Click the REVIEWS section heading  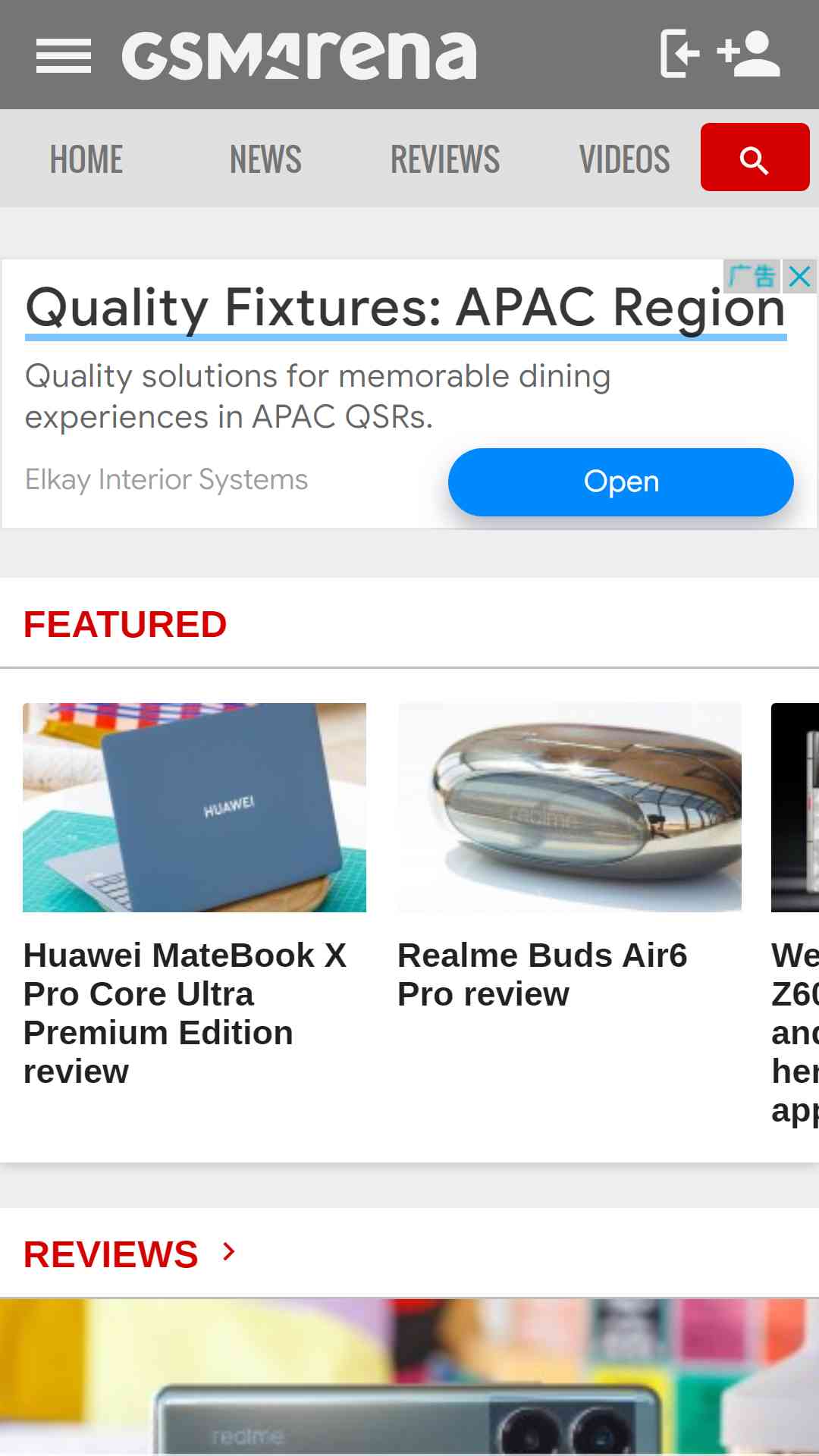click(111, 1254)
